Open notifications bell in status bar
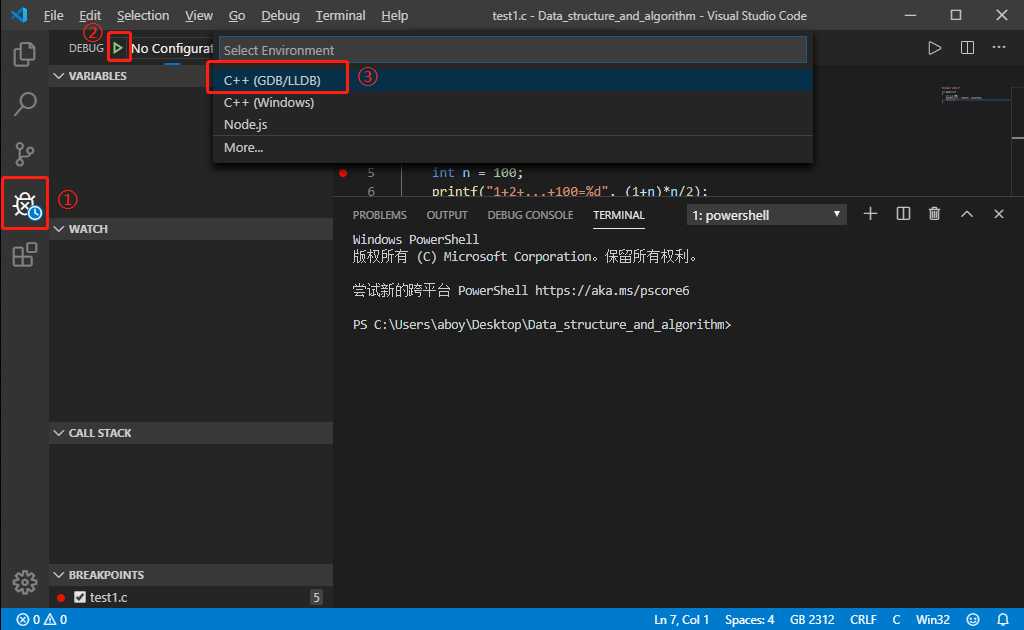This screenshot has width=1024, height=630. (1002, 619)
